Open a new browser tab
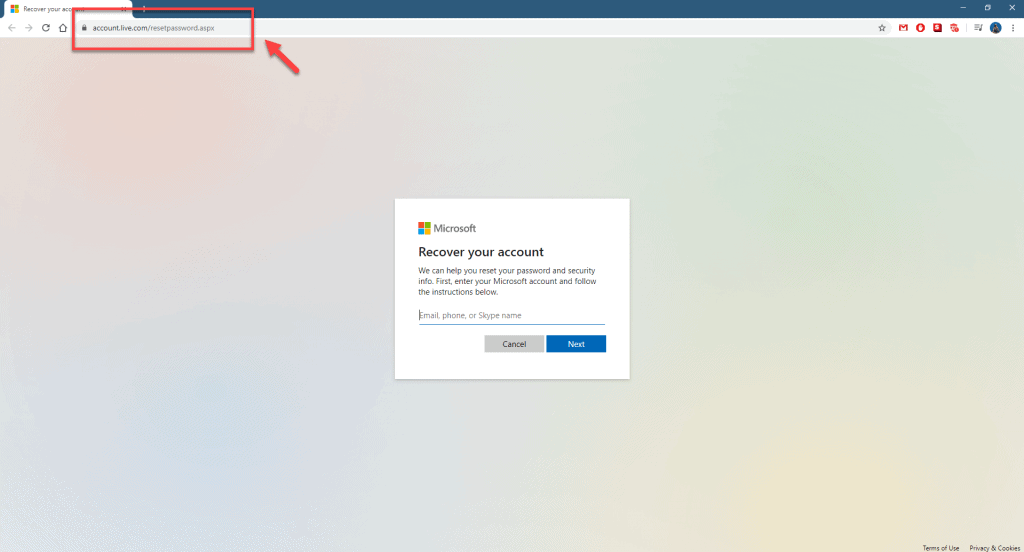This screenshot has height=552, width=1024. click(x=144, y=9)
